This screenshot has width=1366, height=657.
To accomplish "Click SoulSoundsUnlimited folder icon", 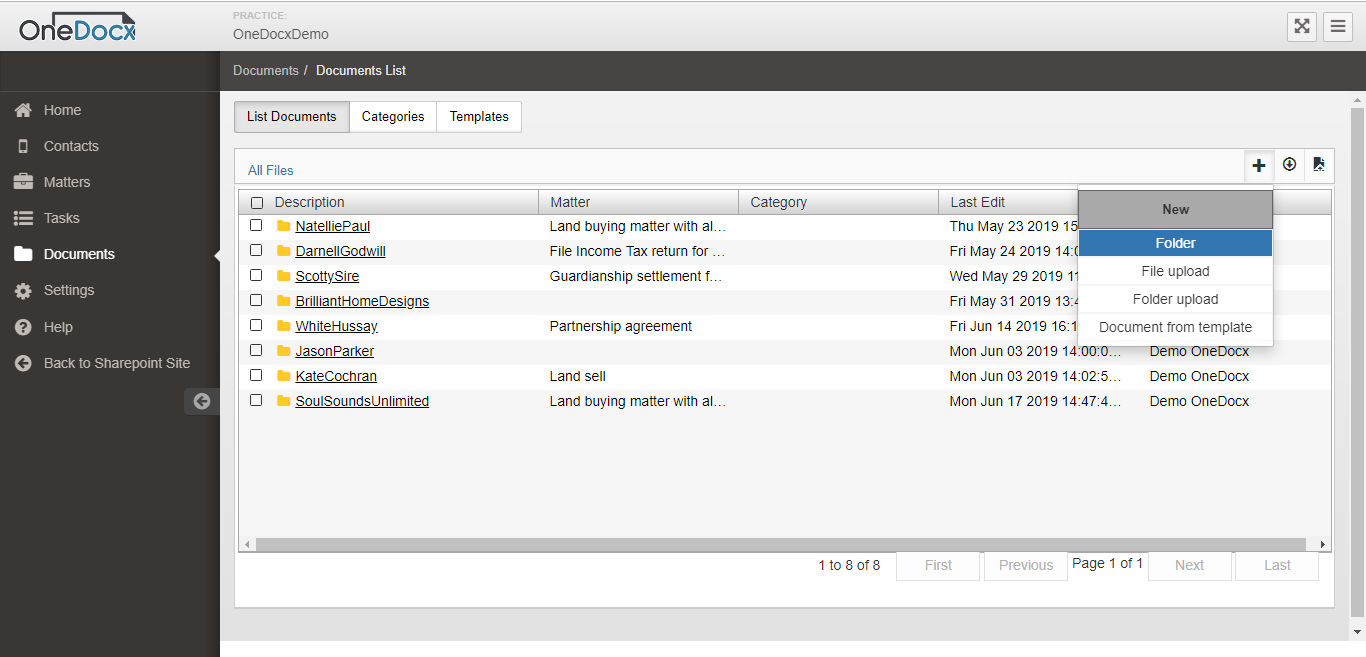I will [x=283, y=401].
